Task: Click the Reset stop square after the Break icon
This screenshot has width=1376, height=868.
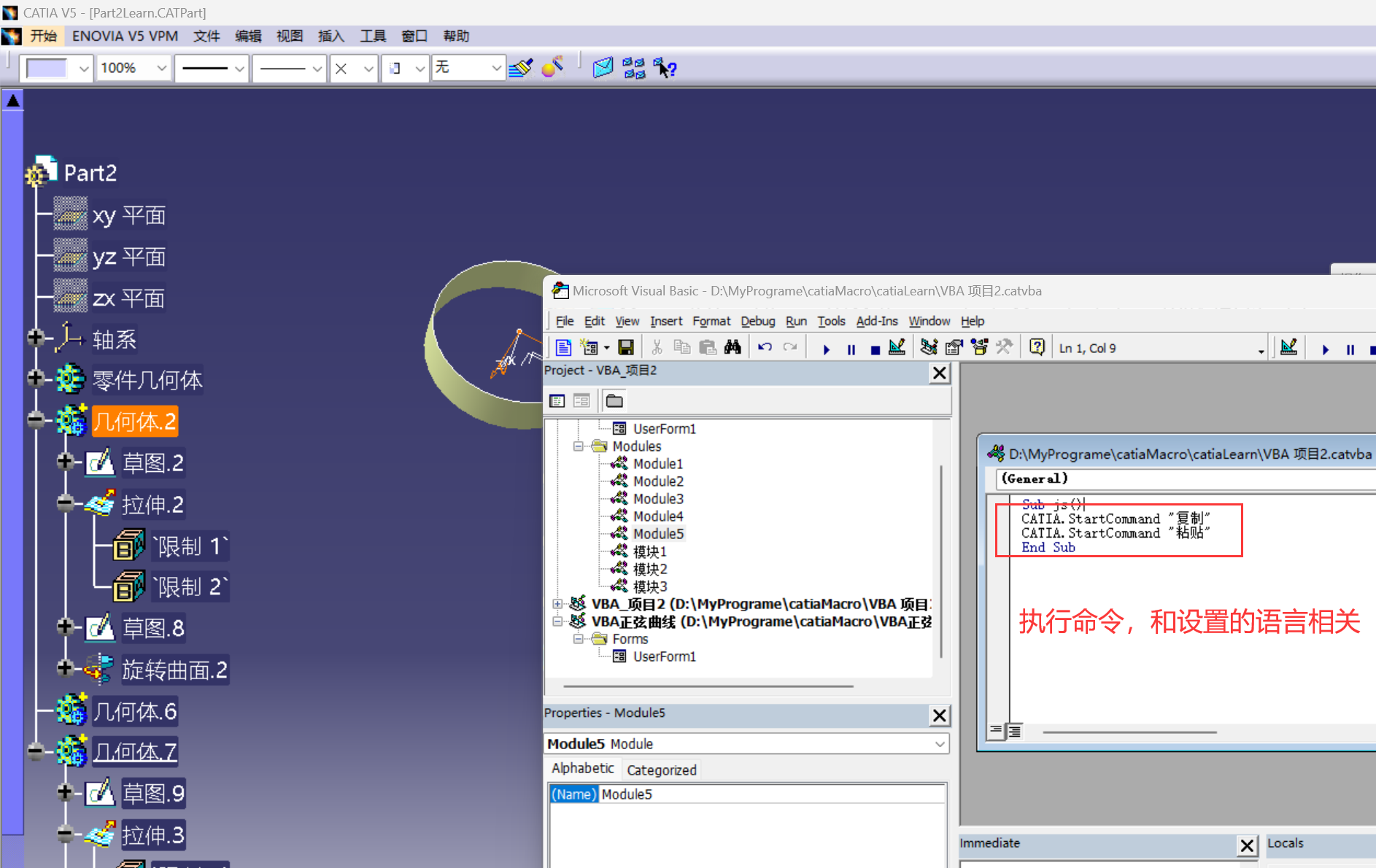Action: point(875,349)
